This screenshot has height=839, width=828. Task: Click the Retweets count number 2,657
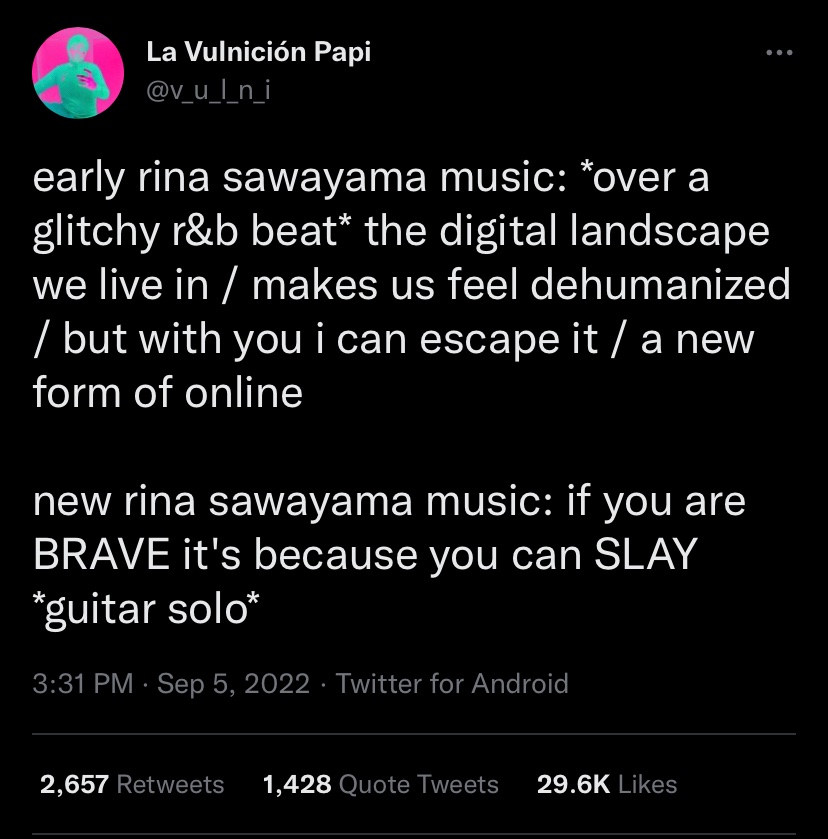point(74,784)
